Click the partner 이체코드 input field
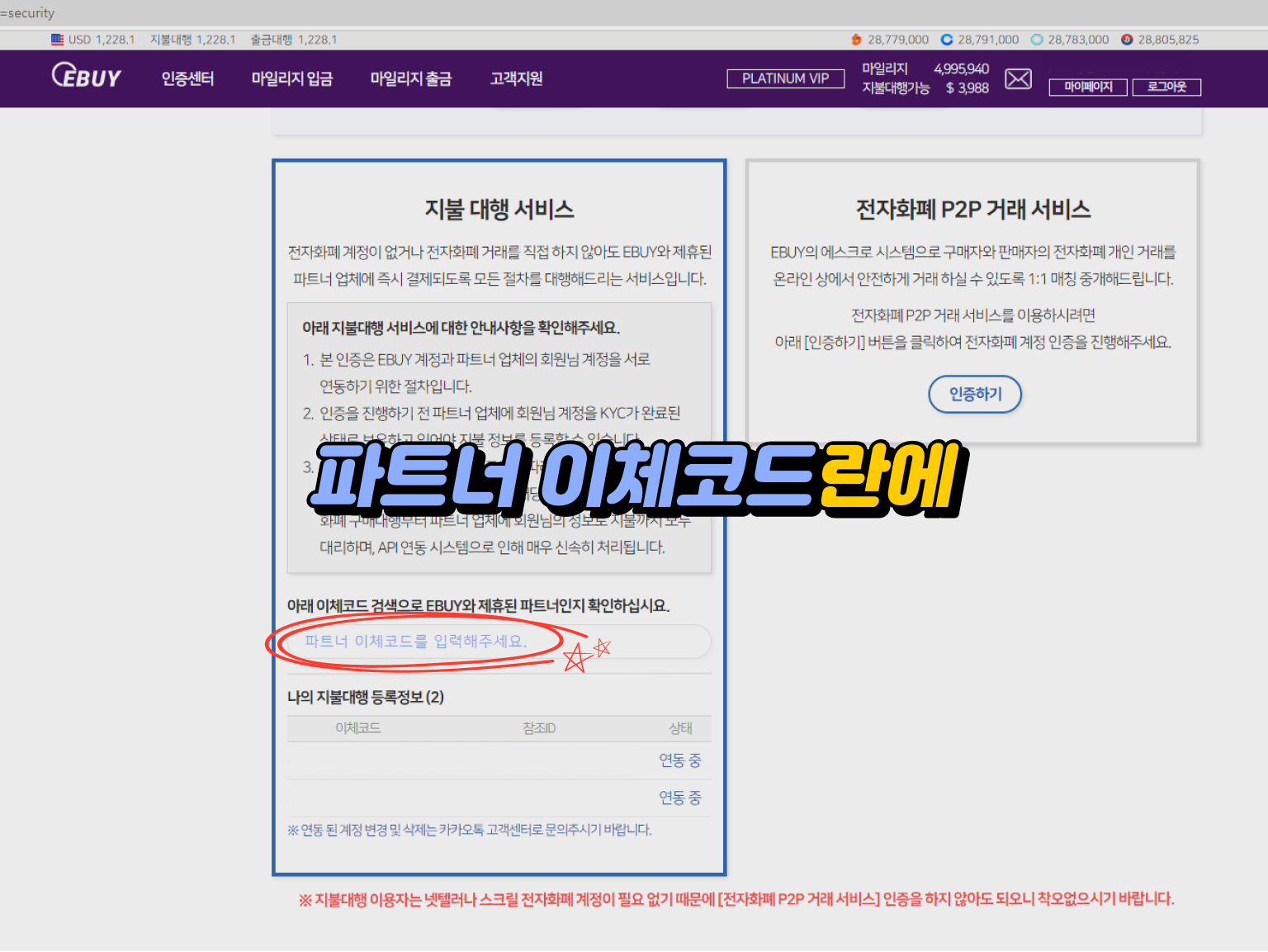The image size is (1268, 952). tap(495, 642)
